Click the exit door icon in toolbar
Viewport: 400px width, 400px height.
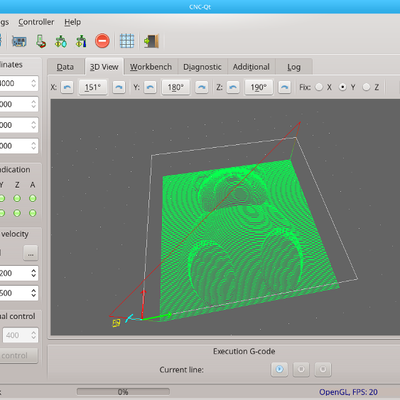coord(151,41)
